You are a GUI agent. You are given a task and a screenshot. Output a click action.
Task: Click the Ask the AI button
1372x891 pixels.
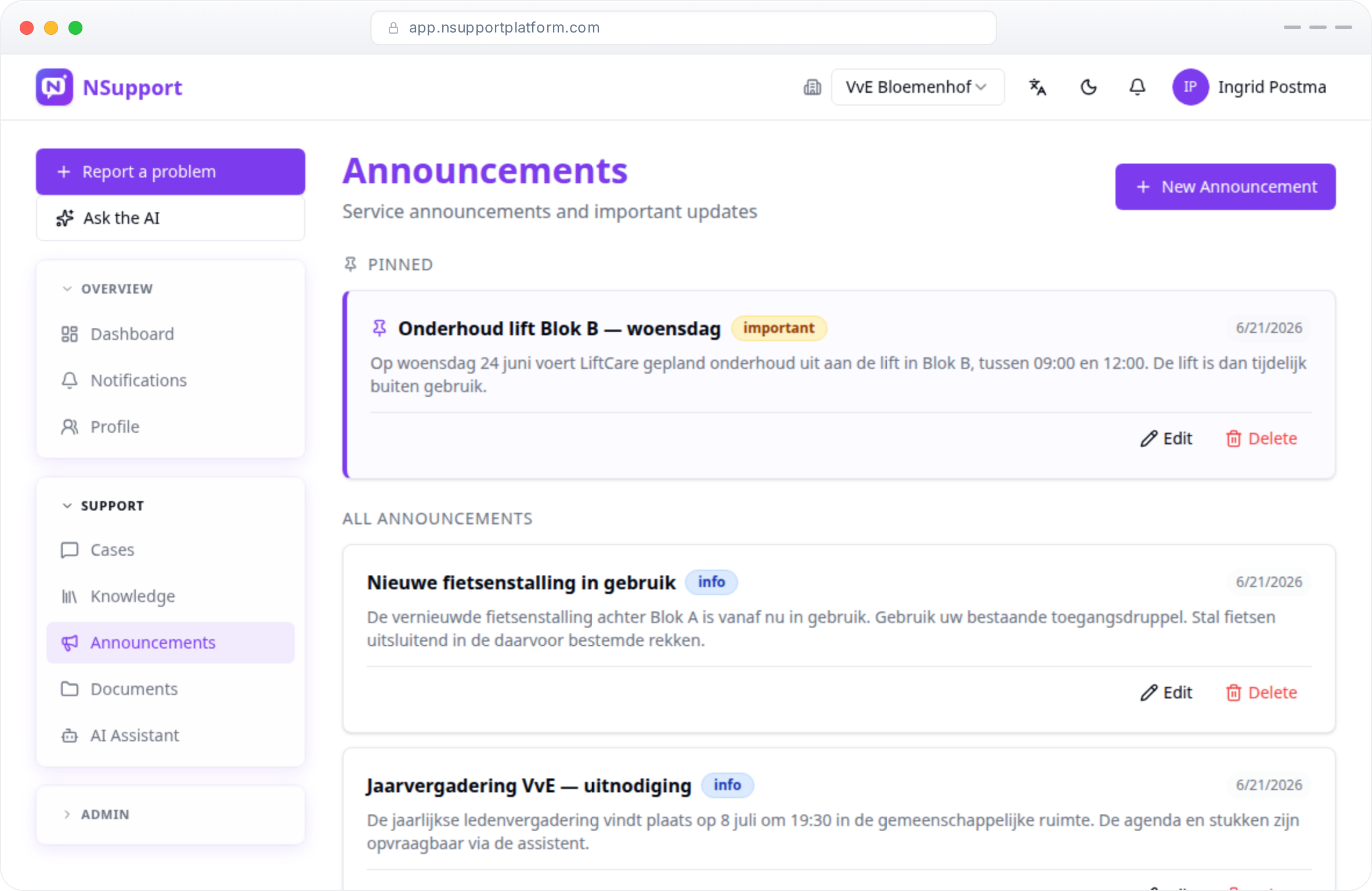171,218
